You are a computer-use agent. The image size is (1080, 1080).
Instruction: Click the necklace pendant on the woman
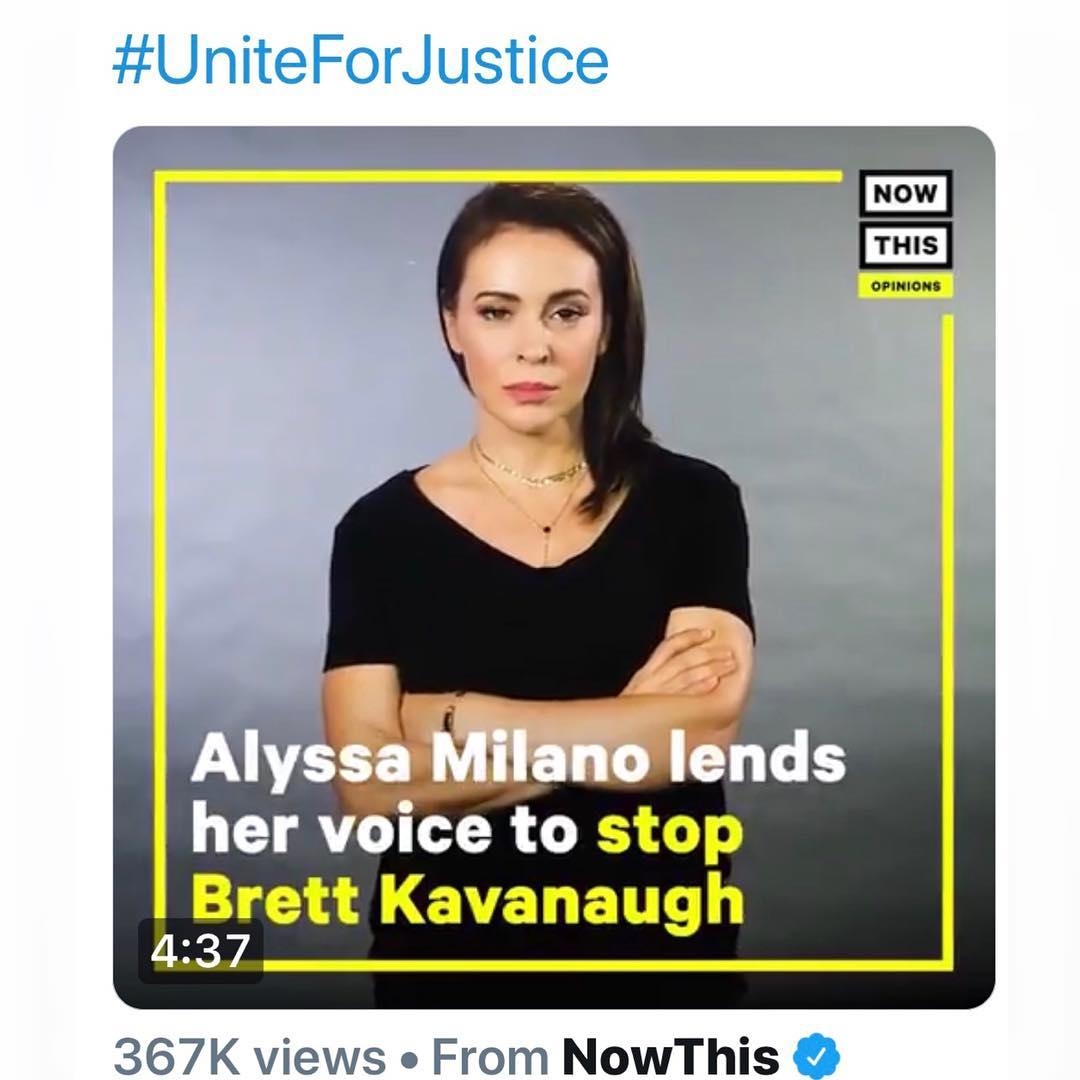click(x=546, y=529)
